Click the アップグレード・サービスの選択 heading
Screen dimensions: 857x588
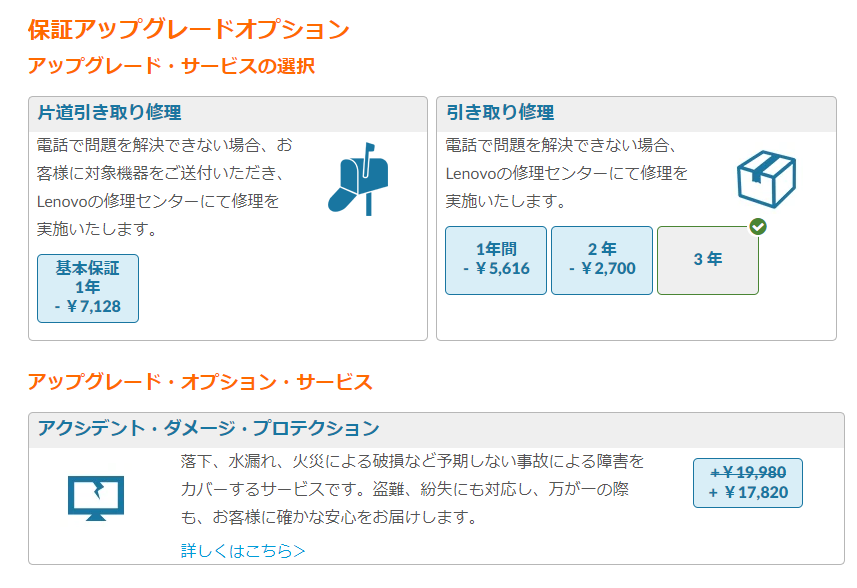pyautogui.click(x=171, y=66)
